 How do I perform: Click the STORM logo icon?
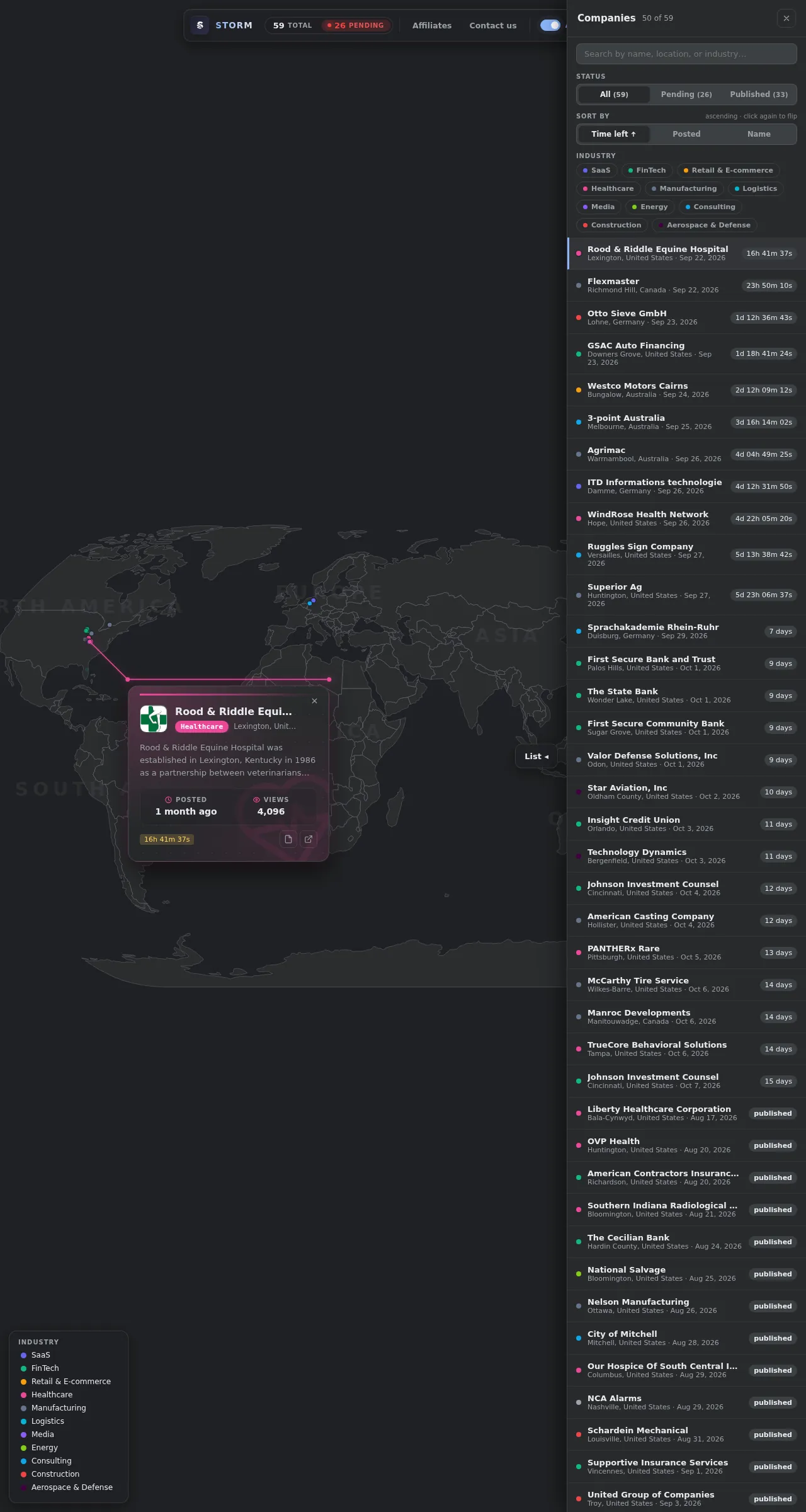200,25
